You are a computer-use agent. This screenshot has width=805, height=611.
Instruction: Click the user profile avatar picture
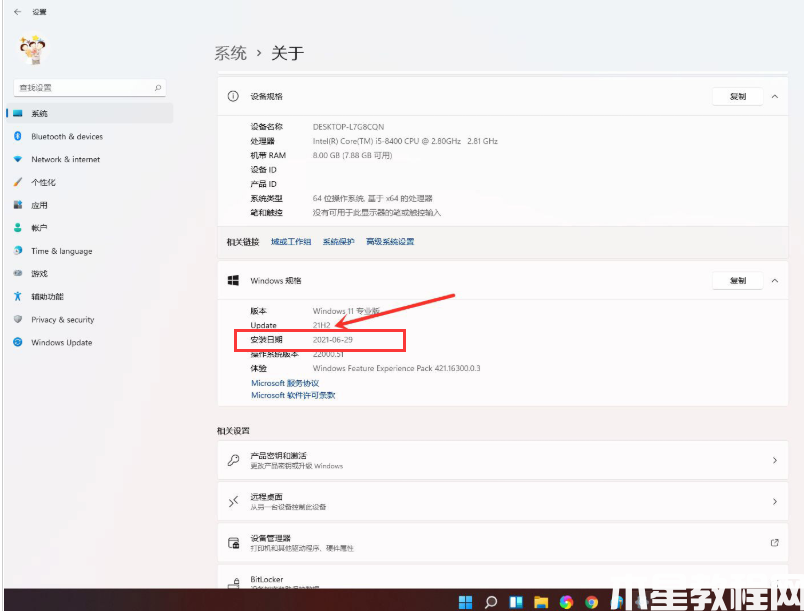point(33,49)
